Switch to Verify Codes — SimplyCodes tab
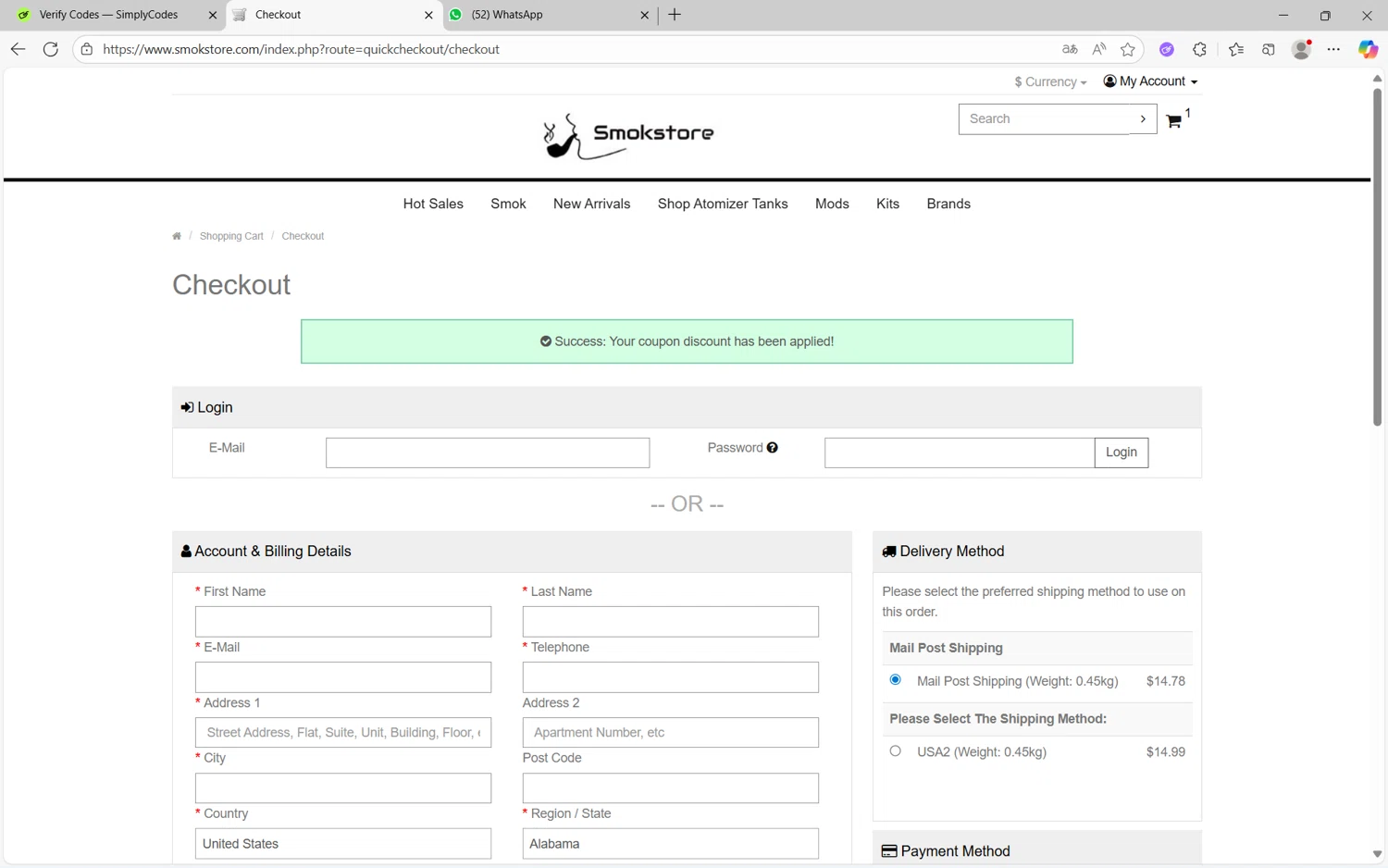Viewport: 1388px width, 868px height. 109,15
